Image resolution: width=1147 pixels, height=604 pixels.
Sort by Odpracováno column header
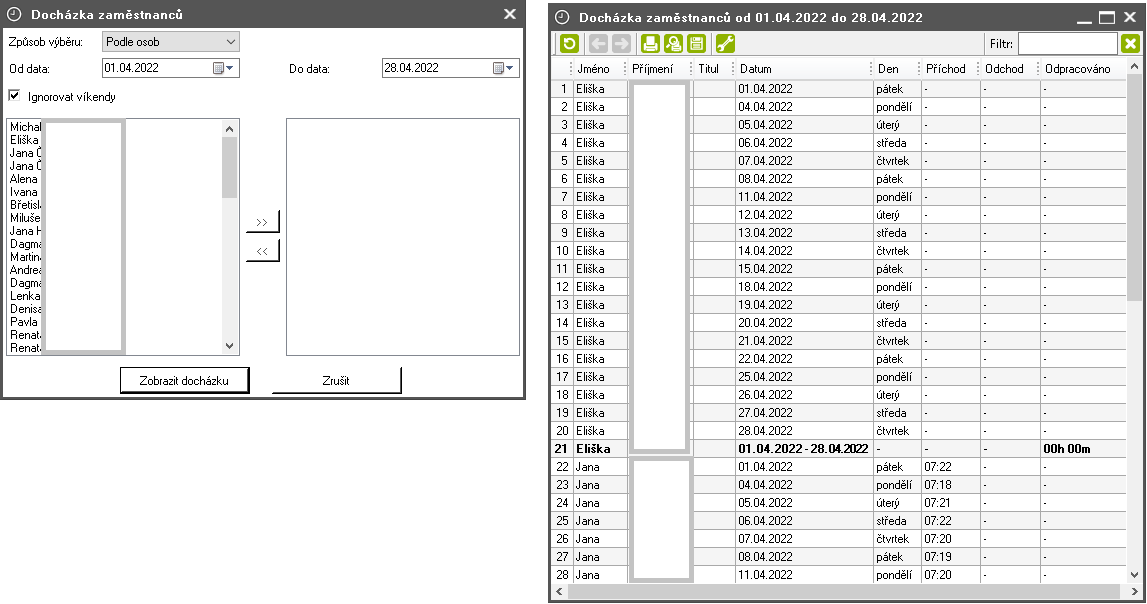tap(1078, 69)
